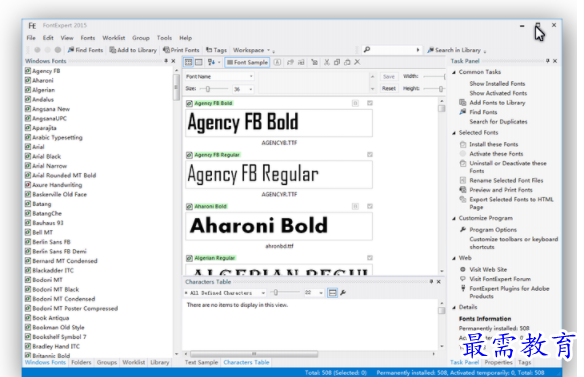Open the File menu
Screen dimensions: 584x377
(31, 38)
